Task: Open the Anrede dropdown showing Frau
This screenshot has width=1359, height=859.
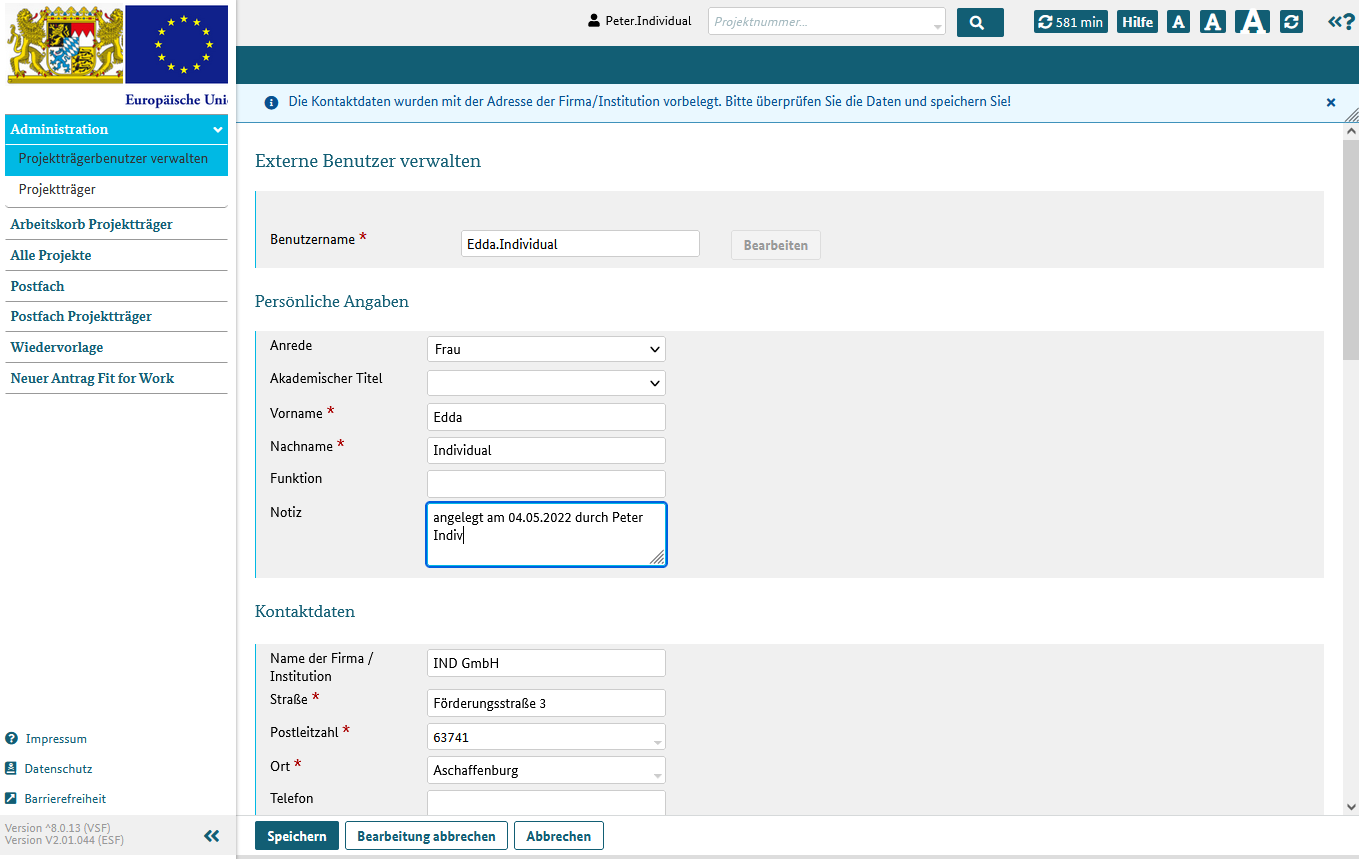Action: tap(546, 349)
